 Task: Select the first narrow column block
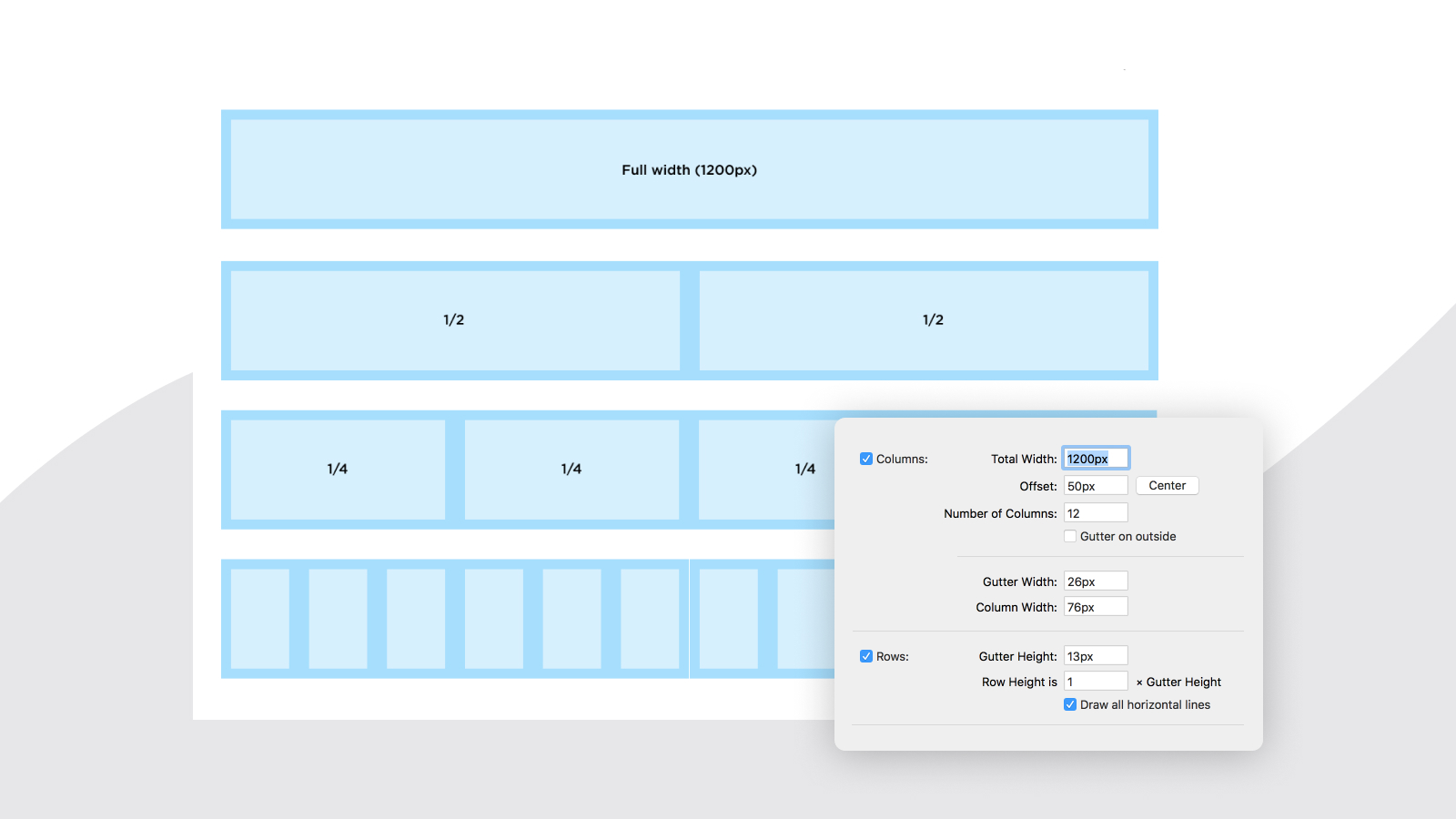click(x=260, y=619)
